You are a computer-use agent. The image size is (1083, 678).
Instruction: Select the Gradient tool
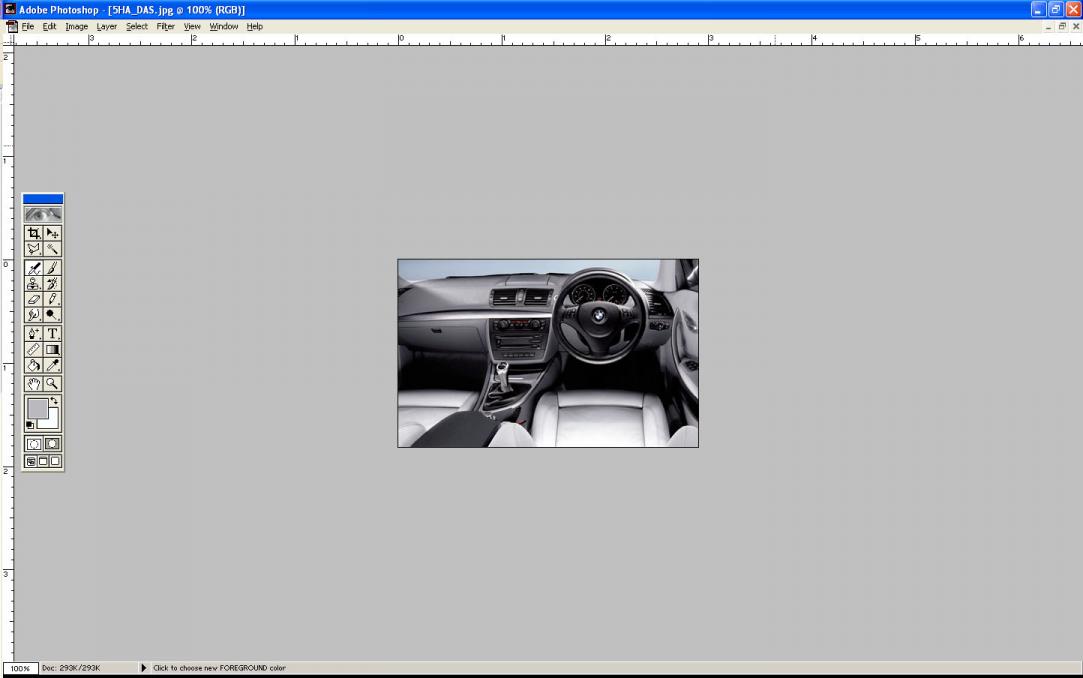52,350
